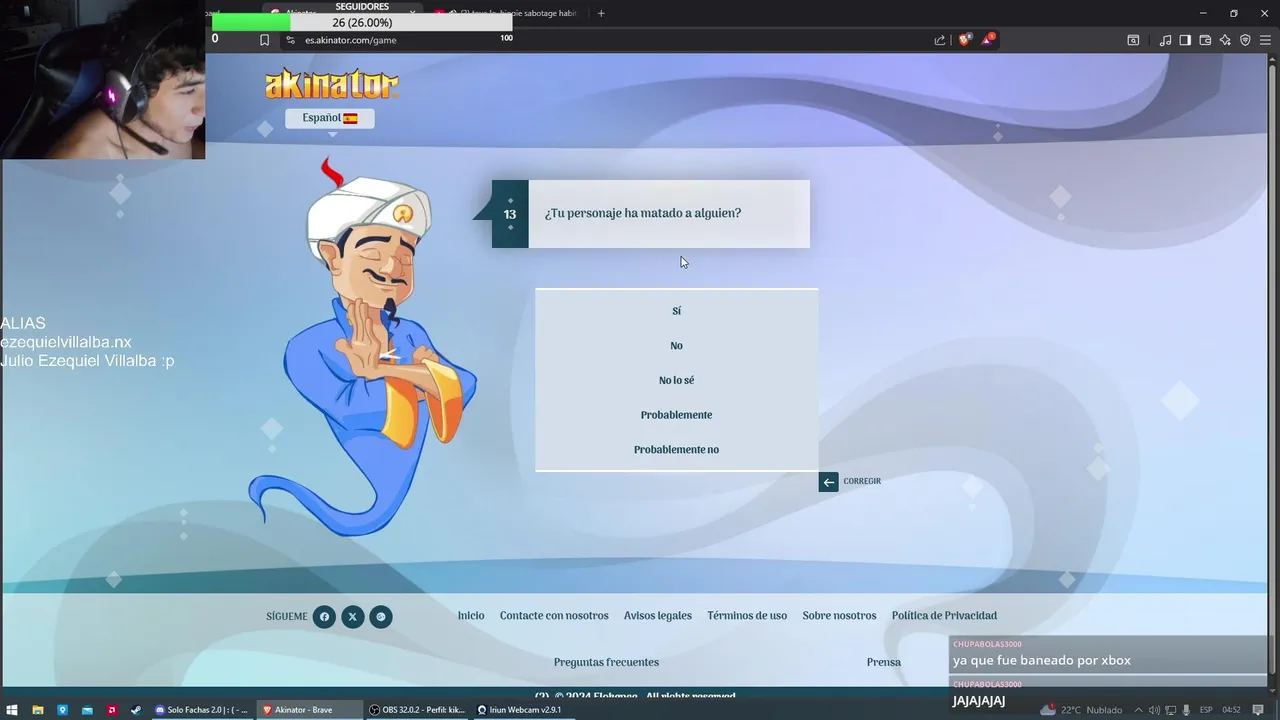The image size is (1280, 720).
Task: Open the Prensa footer link
Action: (x=884, y=662)
